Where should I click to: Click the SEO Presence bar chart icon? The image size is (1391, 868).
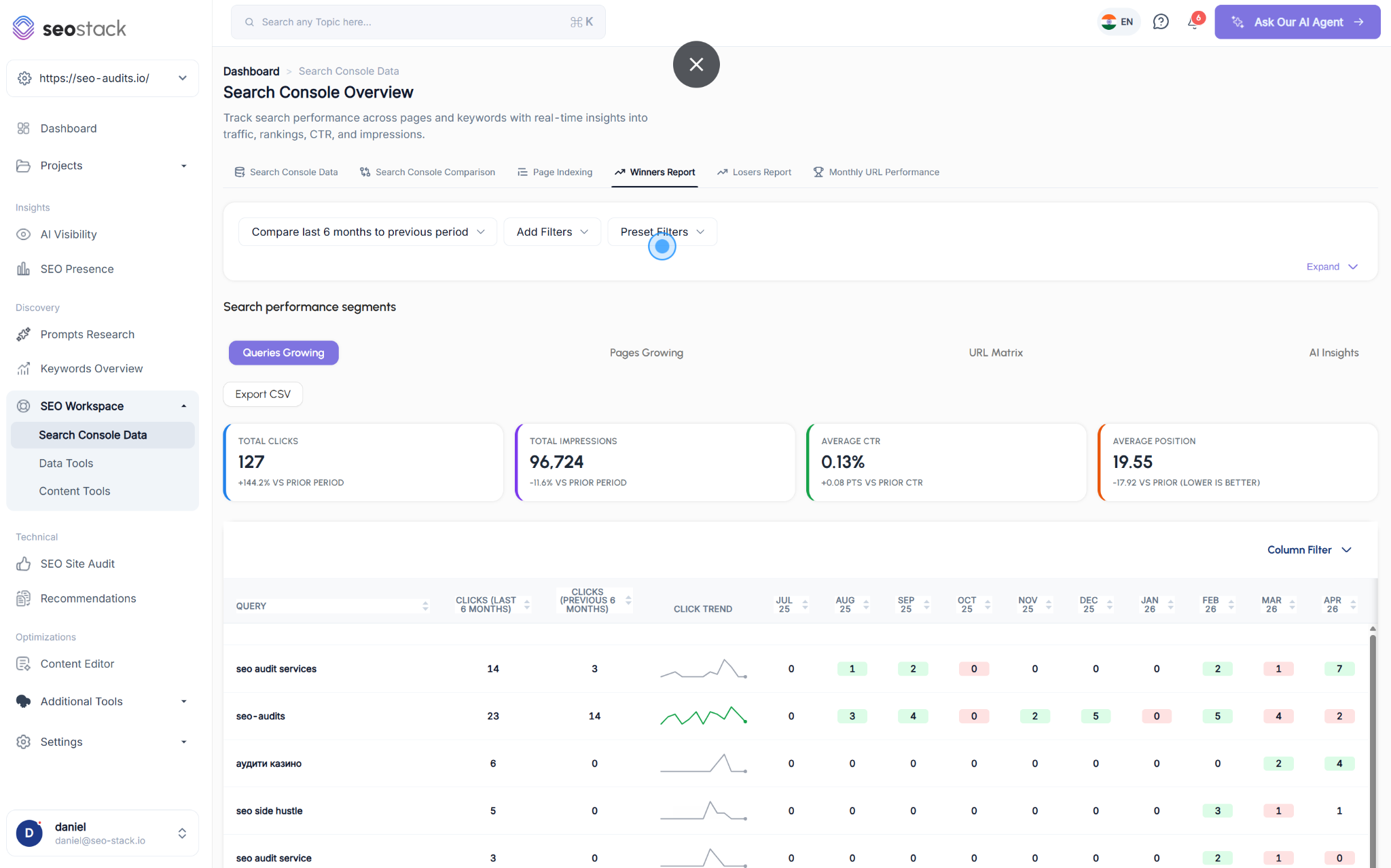(23, 269)
